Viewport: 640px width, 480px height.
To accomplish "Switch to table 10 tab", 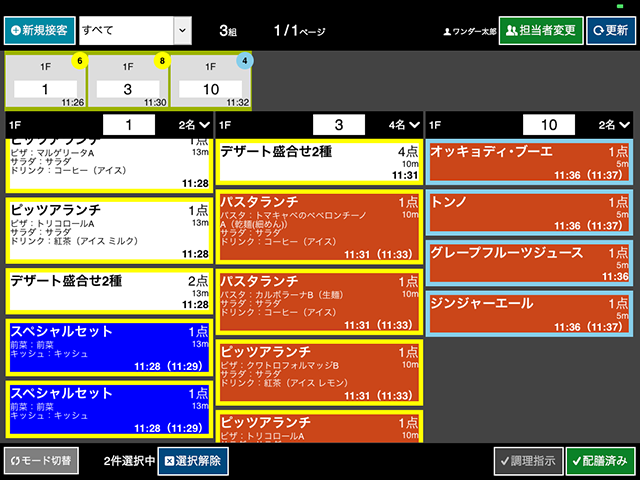I will coord(210,82).
